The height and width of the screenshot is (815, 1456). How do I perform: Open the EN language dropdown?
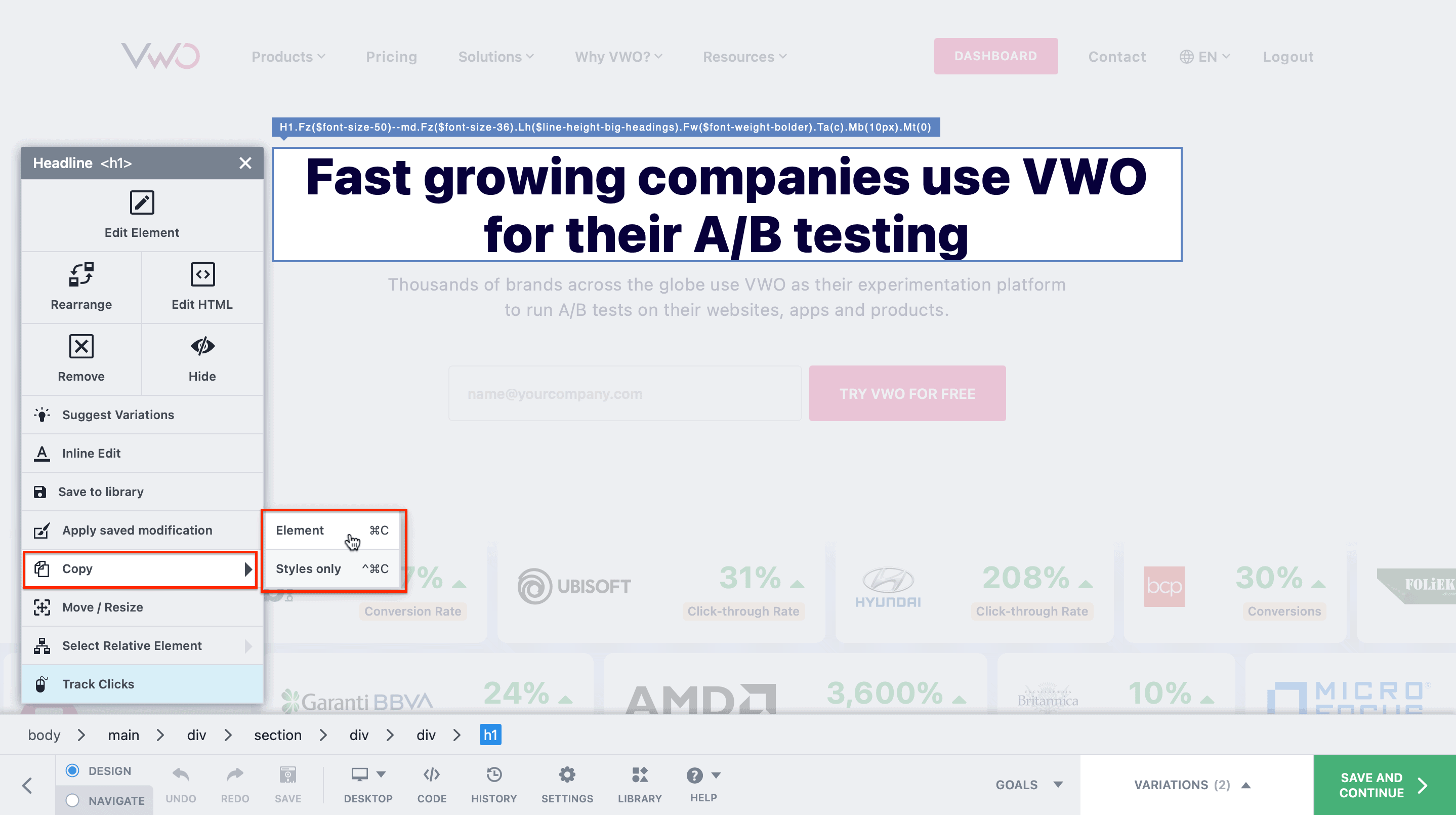pos(1204,57)
